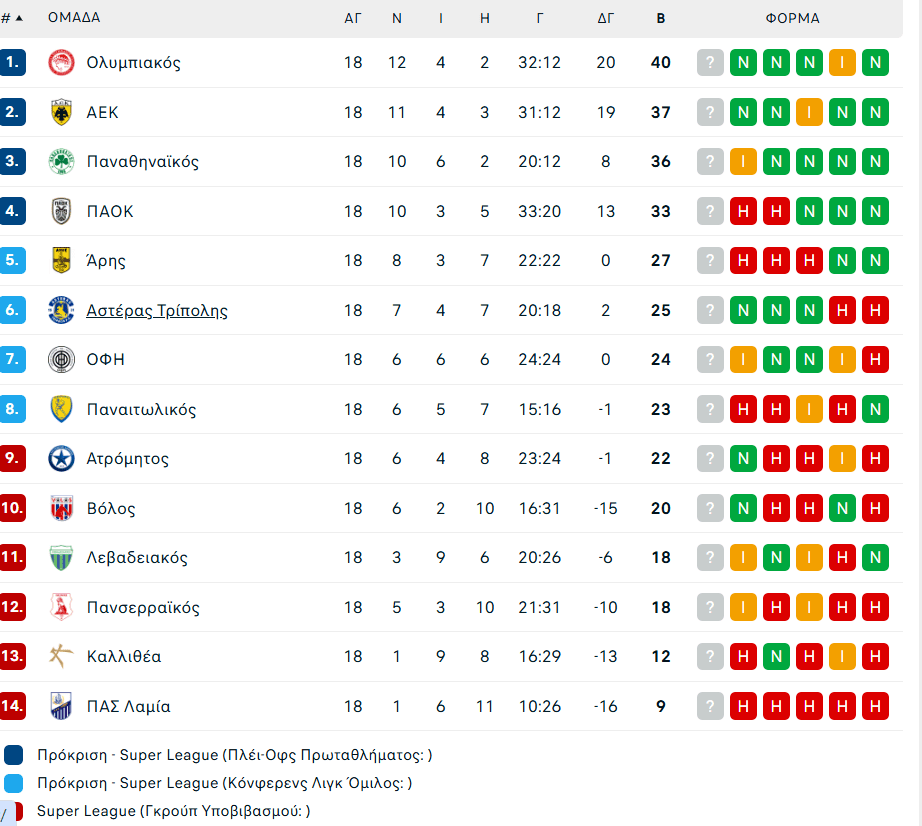Screen dimensions: 922x826
Task: Click the ΠΑΟΚ team crest
Action: (61, 211)
